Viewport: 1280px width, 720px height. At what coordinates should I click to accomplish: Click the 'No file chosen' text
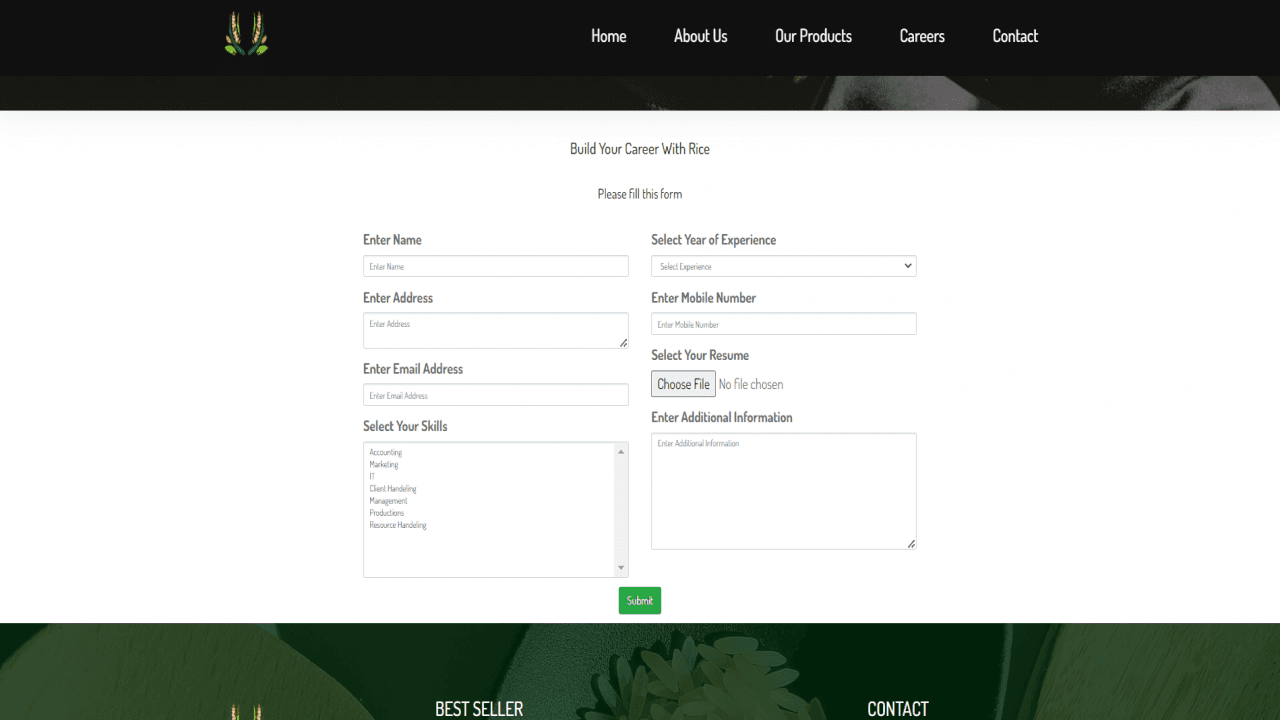coord(751,384)
